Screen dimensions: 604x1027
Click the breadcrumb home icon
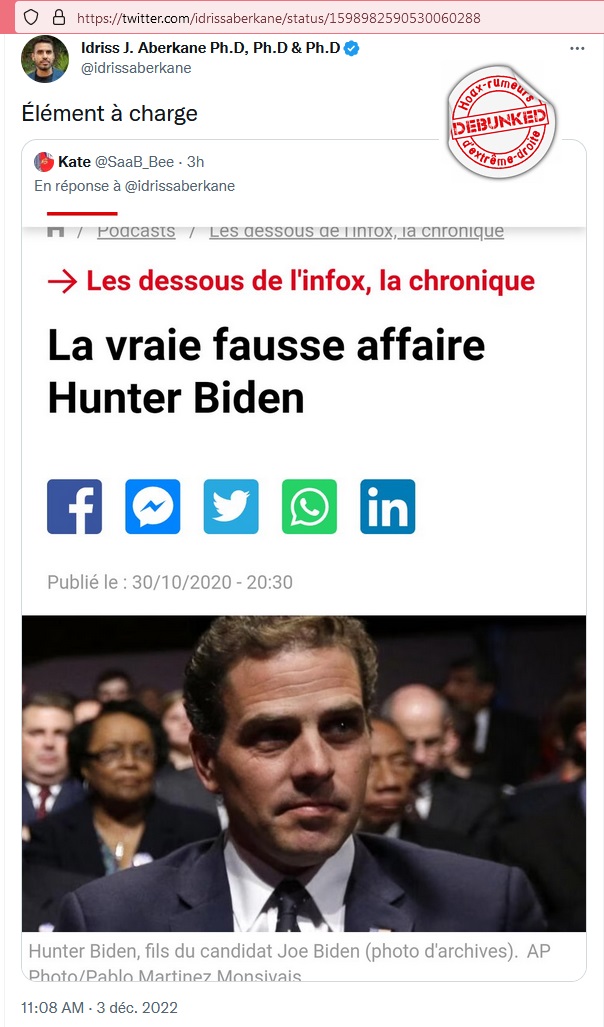(56, 231)
